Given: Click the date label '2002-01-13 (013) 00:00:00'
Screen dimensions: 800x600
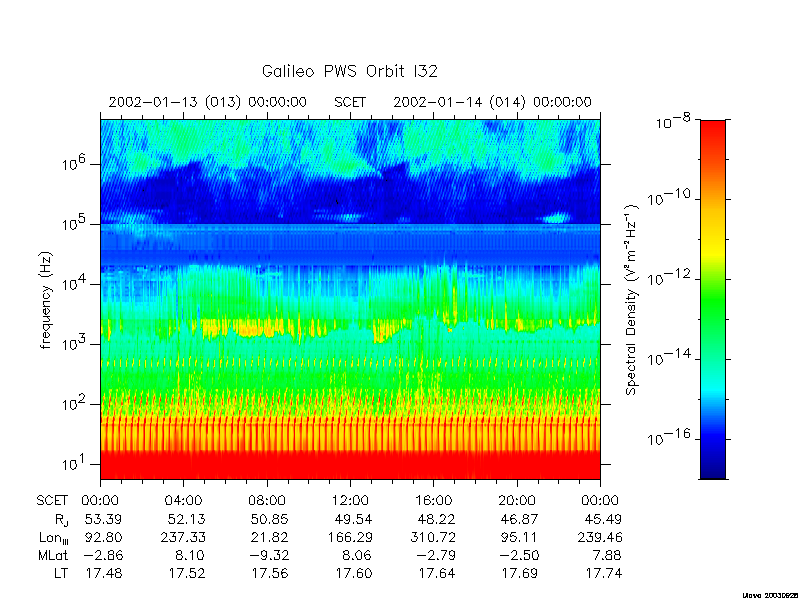Looking at the screenshot, I should click(207, 102).
